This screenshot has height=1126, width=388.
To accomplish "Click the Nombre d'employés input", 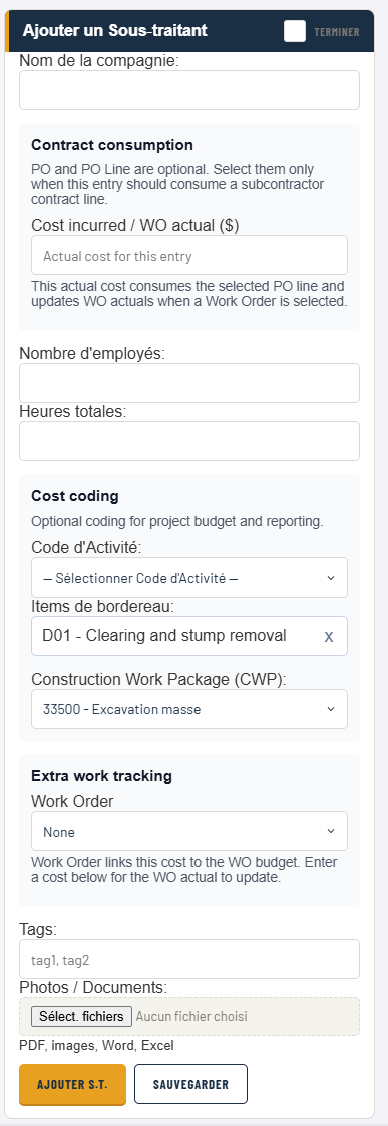I will pyautogui.click(x=189, y=383).
